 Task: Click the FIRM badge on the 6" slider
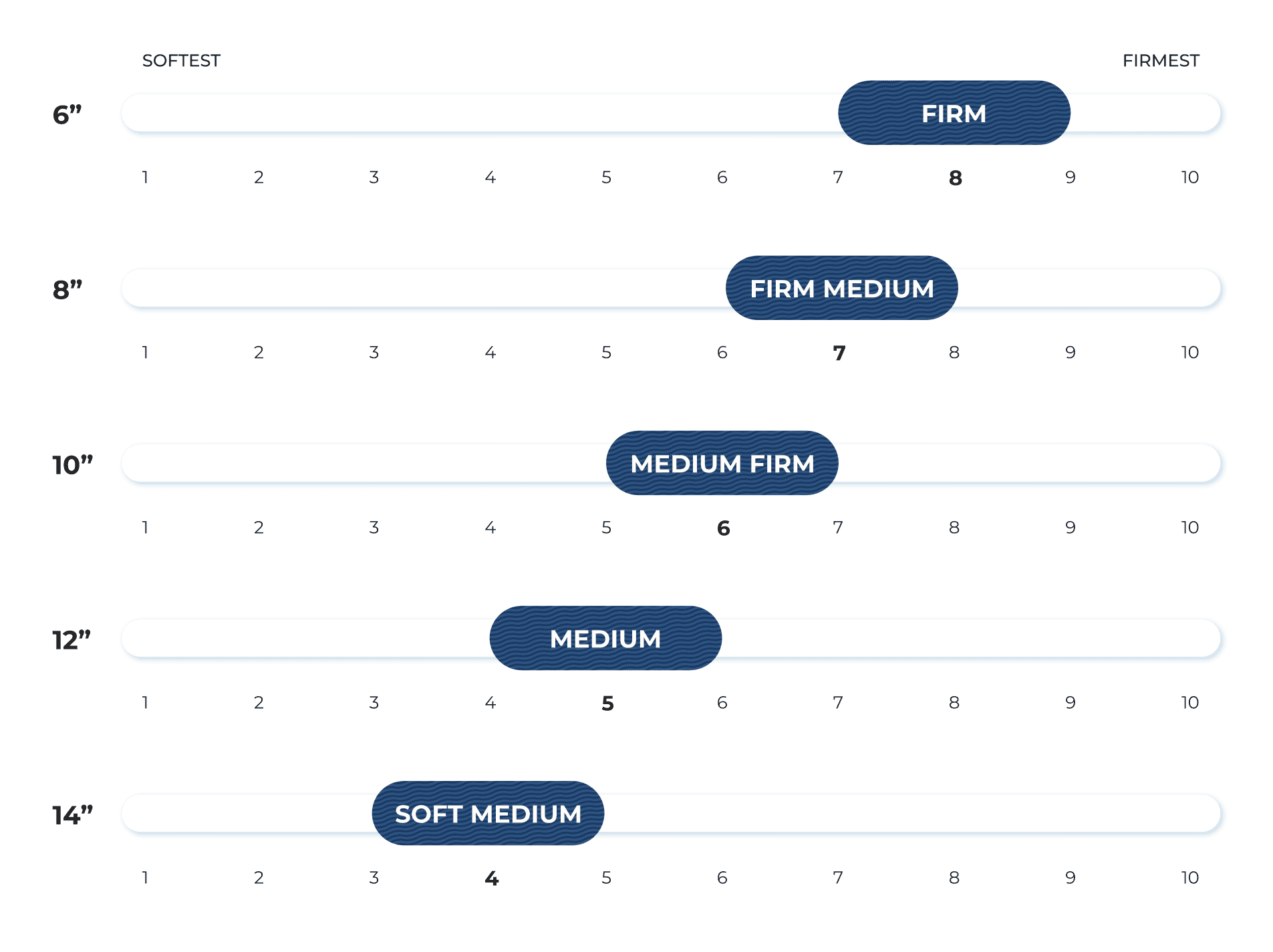[954, 114]
